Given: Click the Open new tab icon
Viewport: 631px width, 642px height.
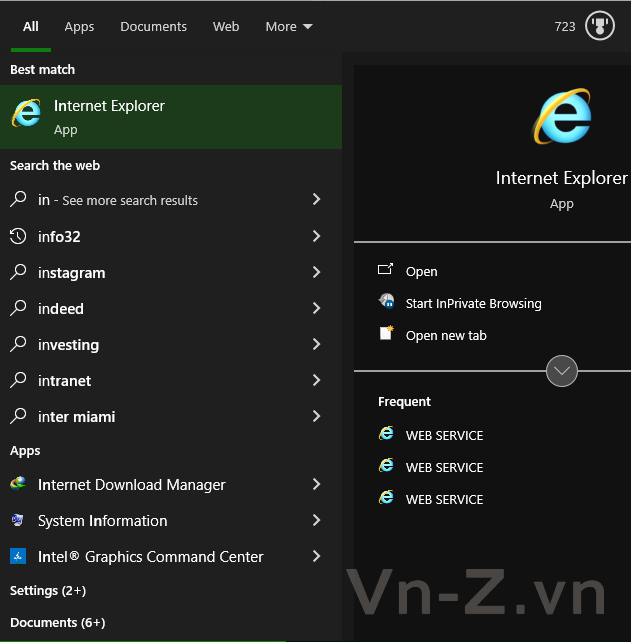Looking at the screenshot, I should point(386,334).
